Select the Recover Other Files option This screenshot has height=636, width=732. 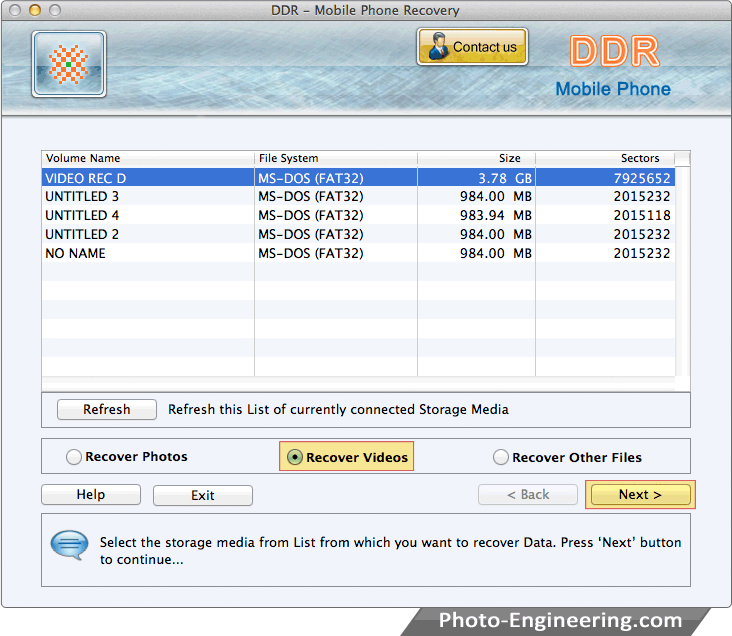[568, 457]
